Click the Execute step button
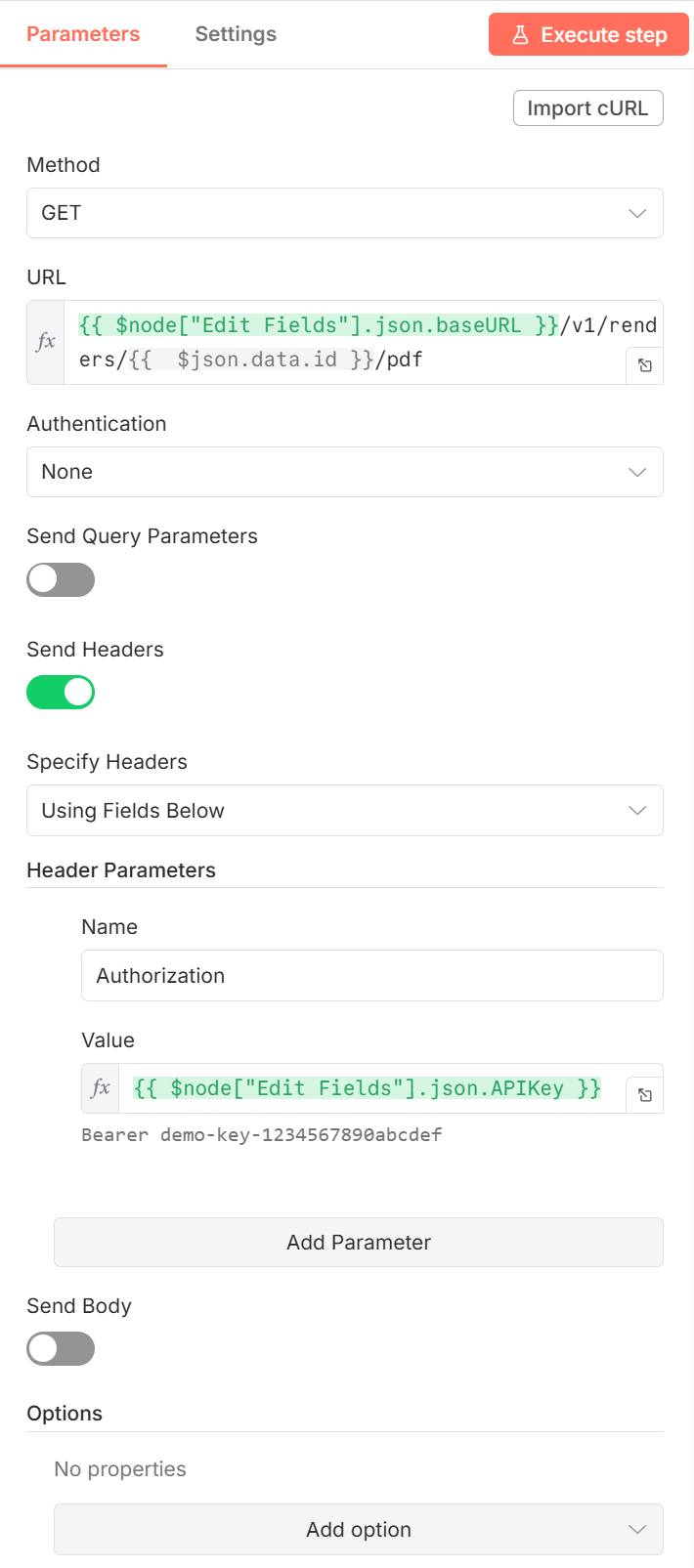The height and width of the screenshot is (1568, 694). coord(588,34)
